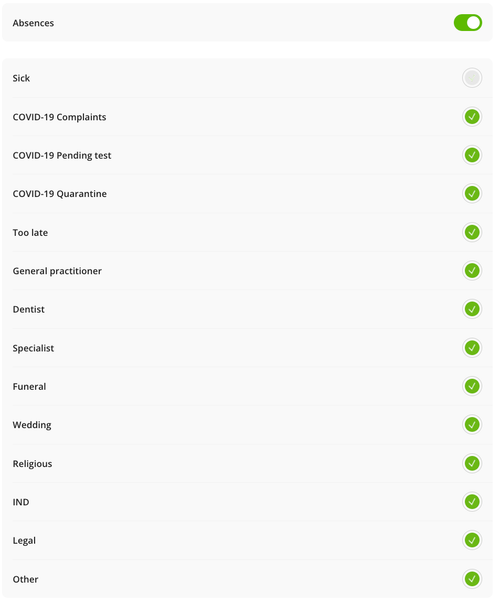Uncheck COVID-19 Complaints green checkmark
Viewport: 500px width, 602px height.
point(472,117)
